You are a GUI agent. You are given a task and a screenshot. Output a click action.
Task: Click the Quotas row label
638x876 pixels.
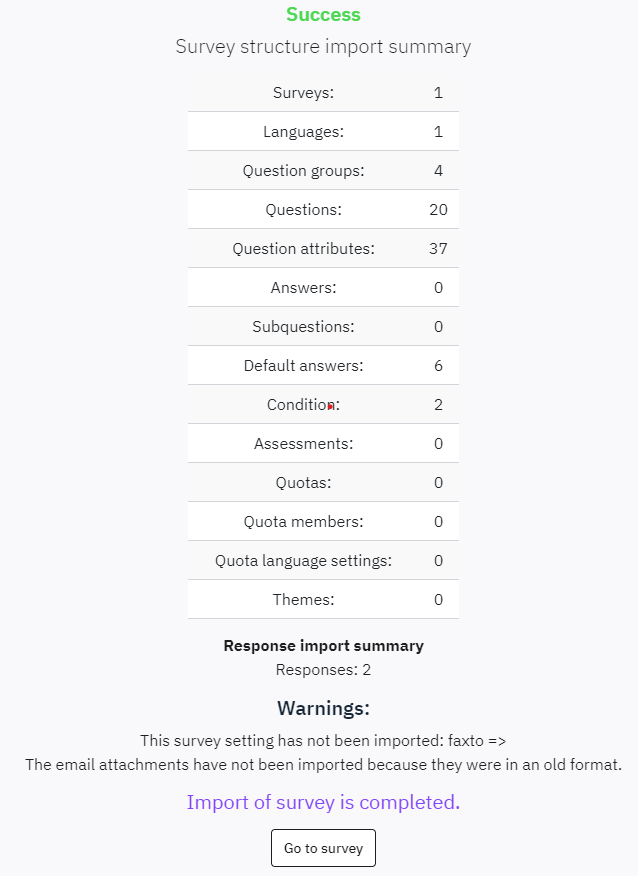[x=303, y=483]
